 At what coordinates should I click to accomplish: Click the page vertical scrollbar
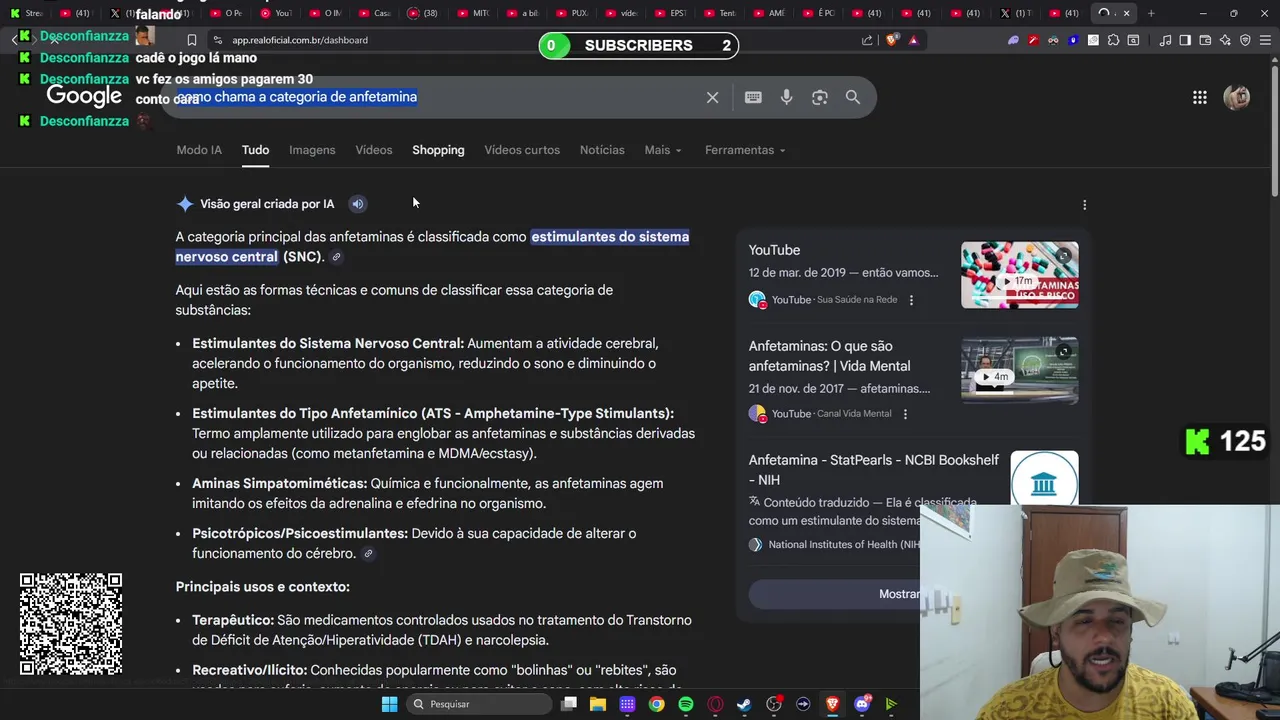click(x=1274, y=130)
